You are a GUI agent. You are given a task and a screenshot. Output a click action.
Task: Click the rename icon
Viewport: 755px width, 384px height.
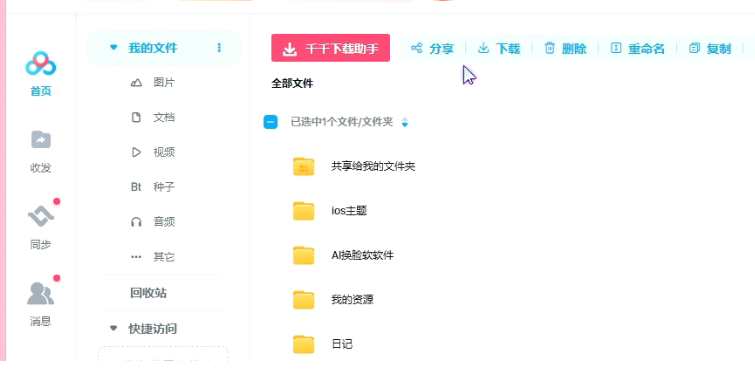coord(616,48)
